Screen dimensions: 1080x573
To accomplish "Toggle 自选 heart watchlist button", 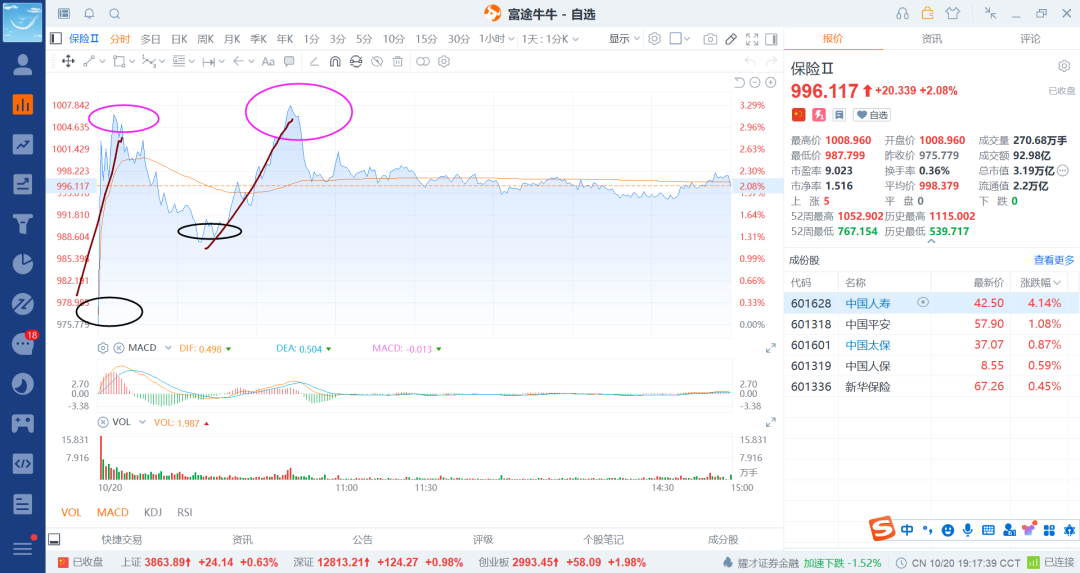I will [x=872, y=115].
